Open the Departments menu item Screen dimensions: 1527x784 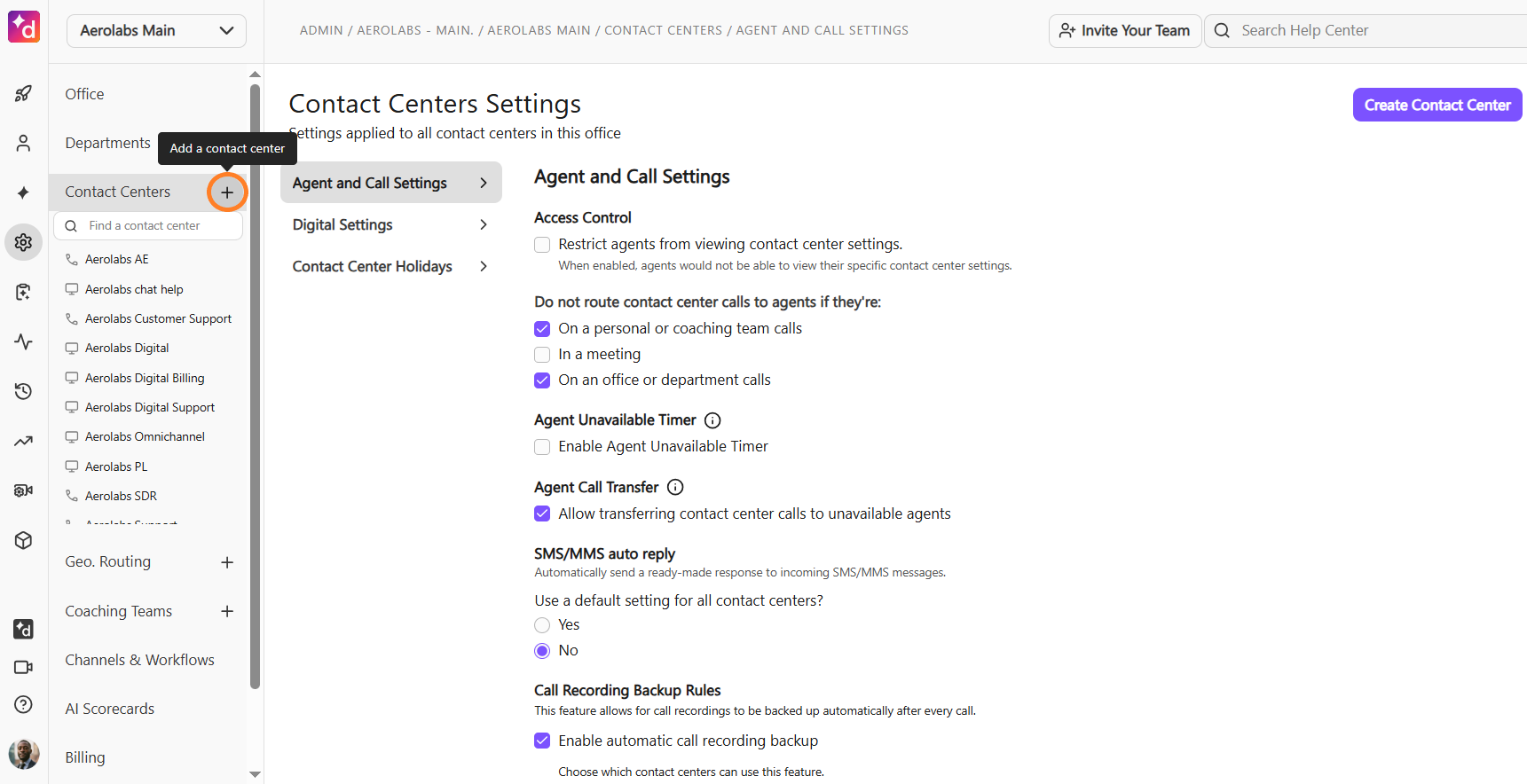point(107,143)
